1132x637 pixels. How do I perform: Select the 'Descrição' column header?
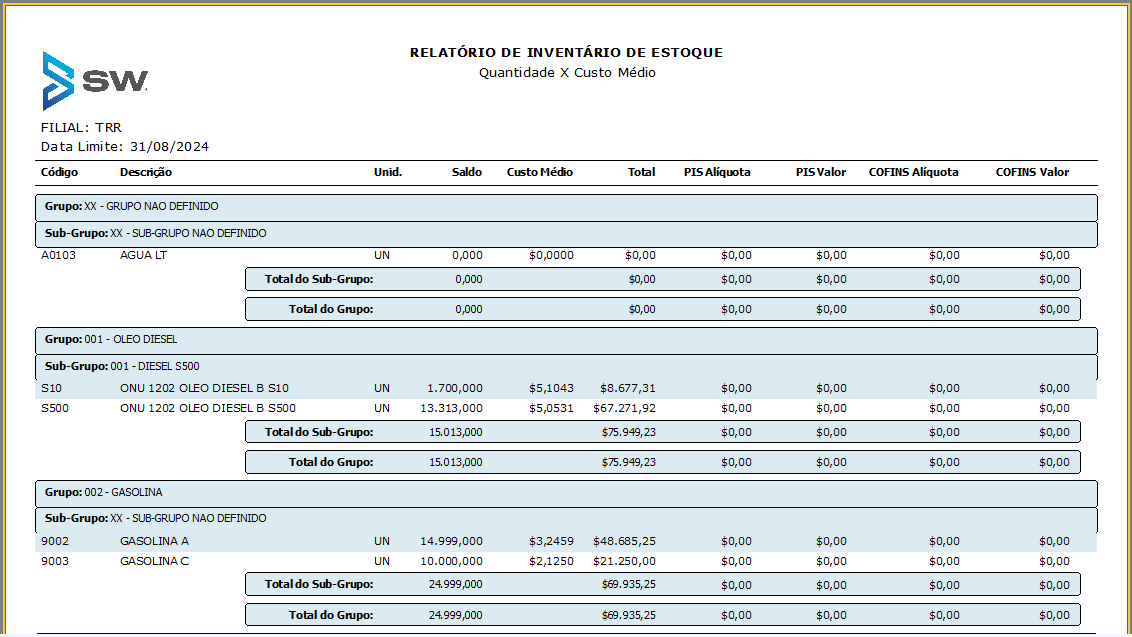click(x=146, y=172)
